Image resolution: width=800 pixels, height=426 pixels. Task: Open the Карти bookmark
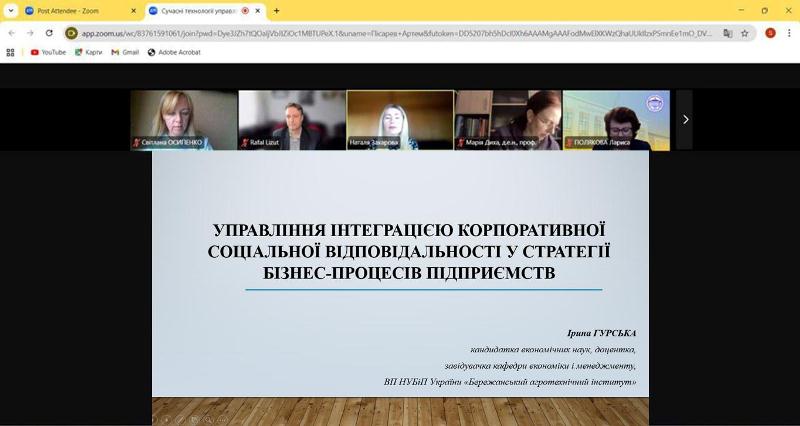click(88, 52)
